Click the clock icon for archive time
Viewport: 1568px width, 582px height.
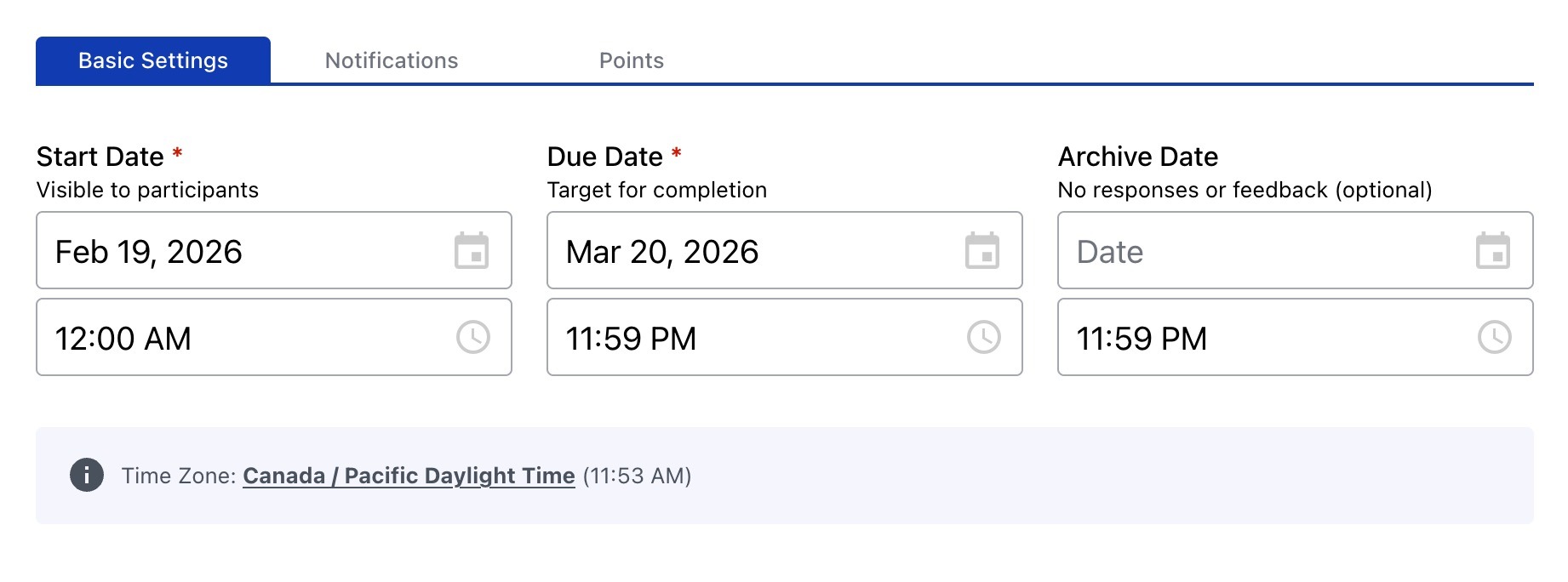(1495, 338)
